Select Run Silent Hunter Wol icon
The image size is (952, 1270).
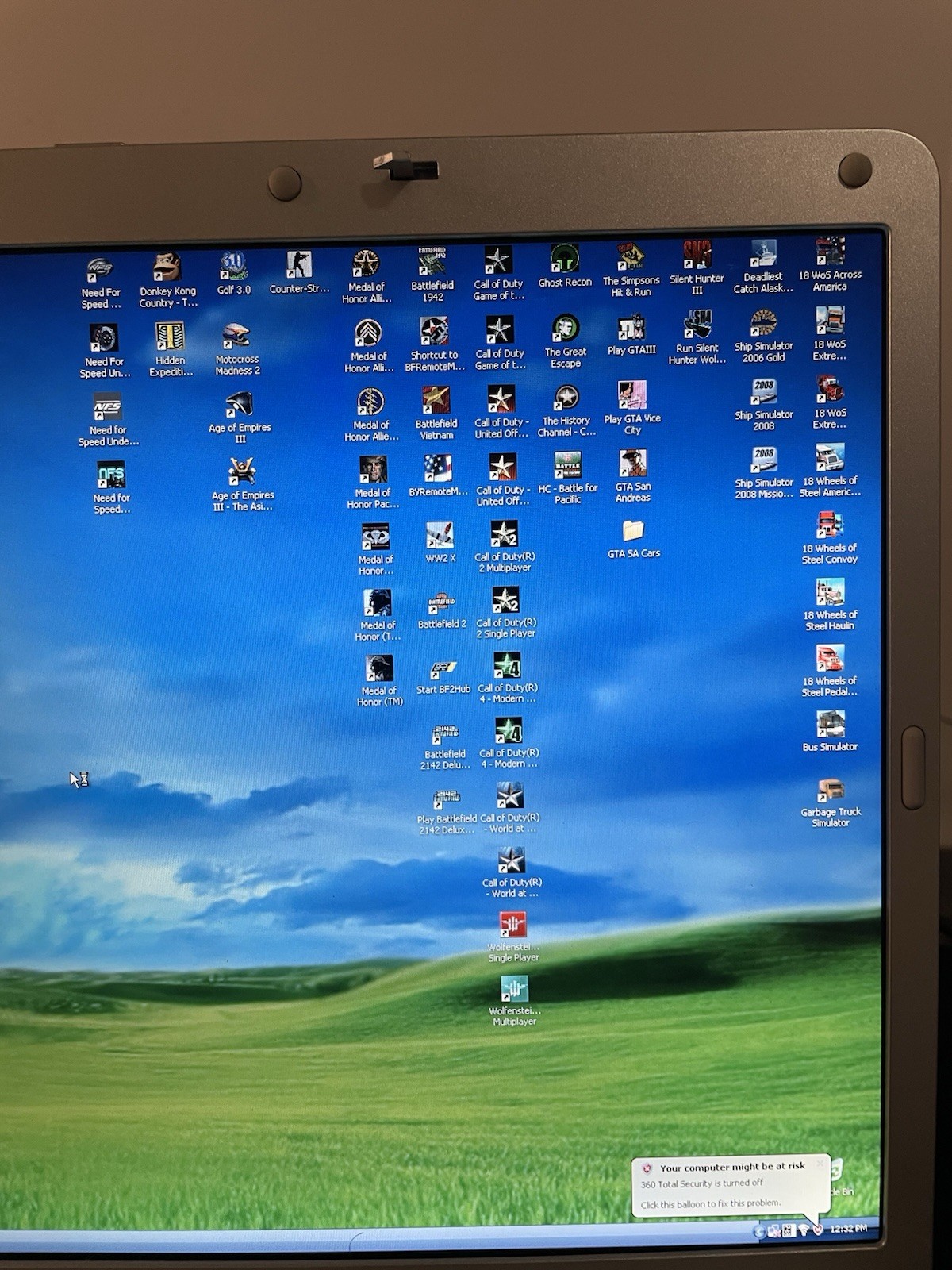pos(697,337)
